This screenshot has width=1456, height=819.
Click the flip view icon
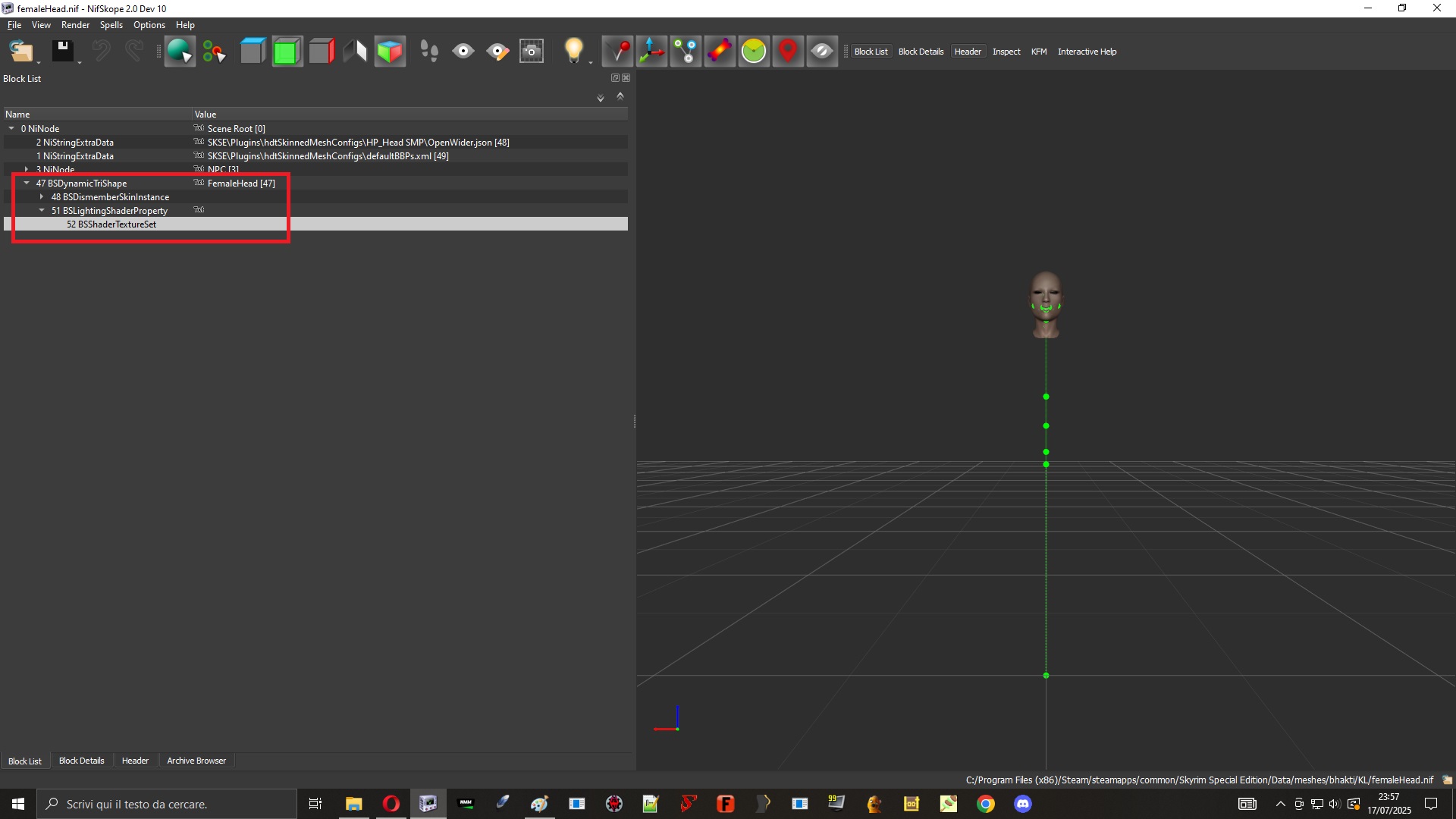(355, 52)
